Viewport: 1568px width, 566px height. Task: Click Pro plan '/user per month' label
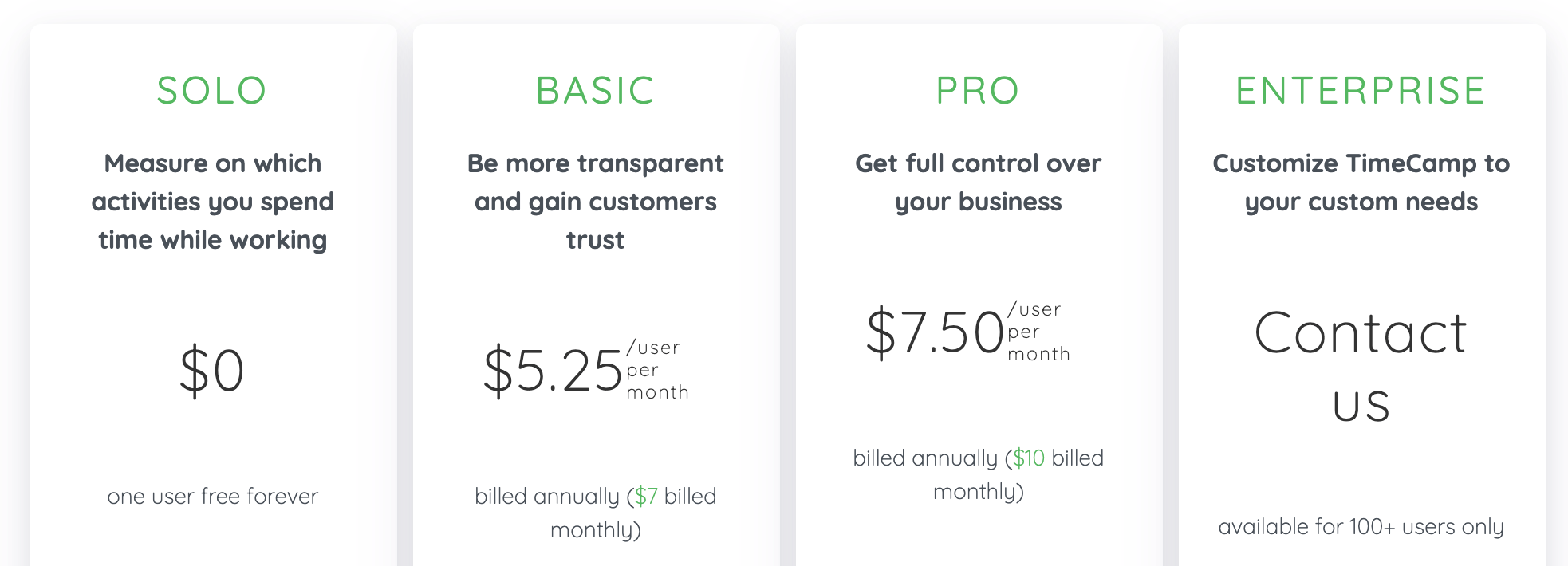1038,332
